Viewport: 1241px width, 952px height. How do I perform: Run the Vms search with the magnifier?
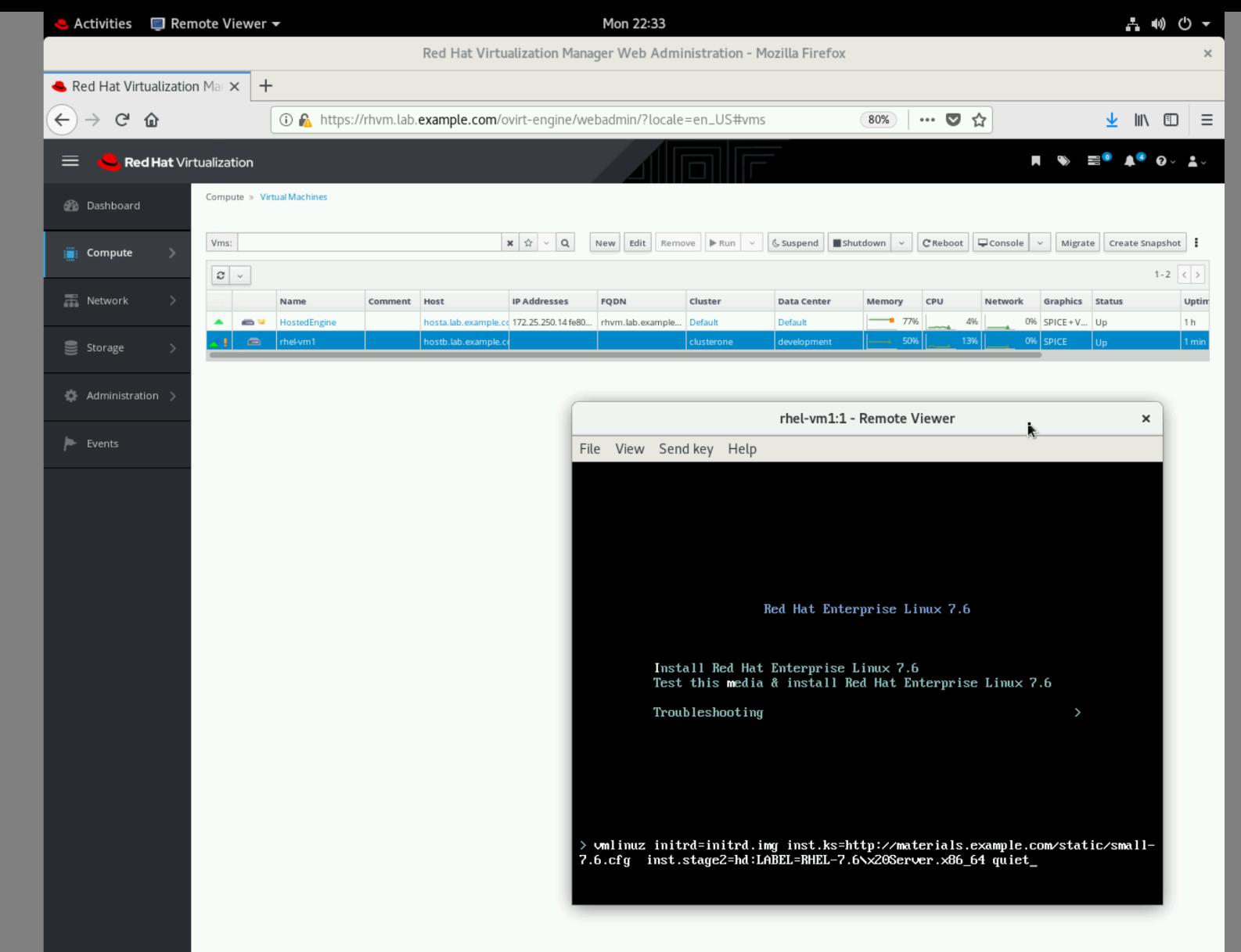tap(565, 242)
